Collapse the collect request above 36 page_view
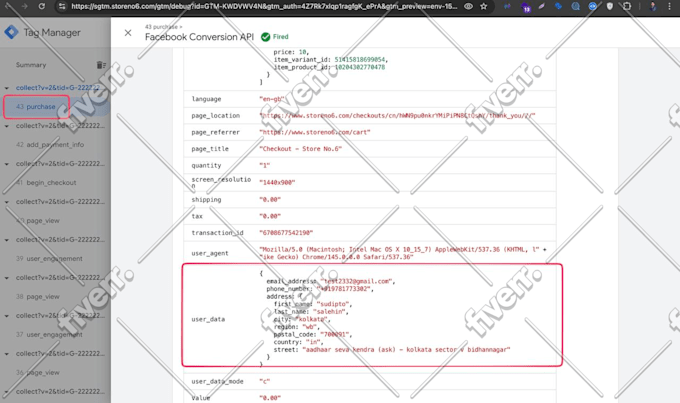The height and width of the screenshot is (403, 680). [7, 354]
